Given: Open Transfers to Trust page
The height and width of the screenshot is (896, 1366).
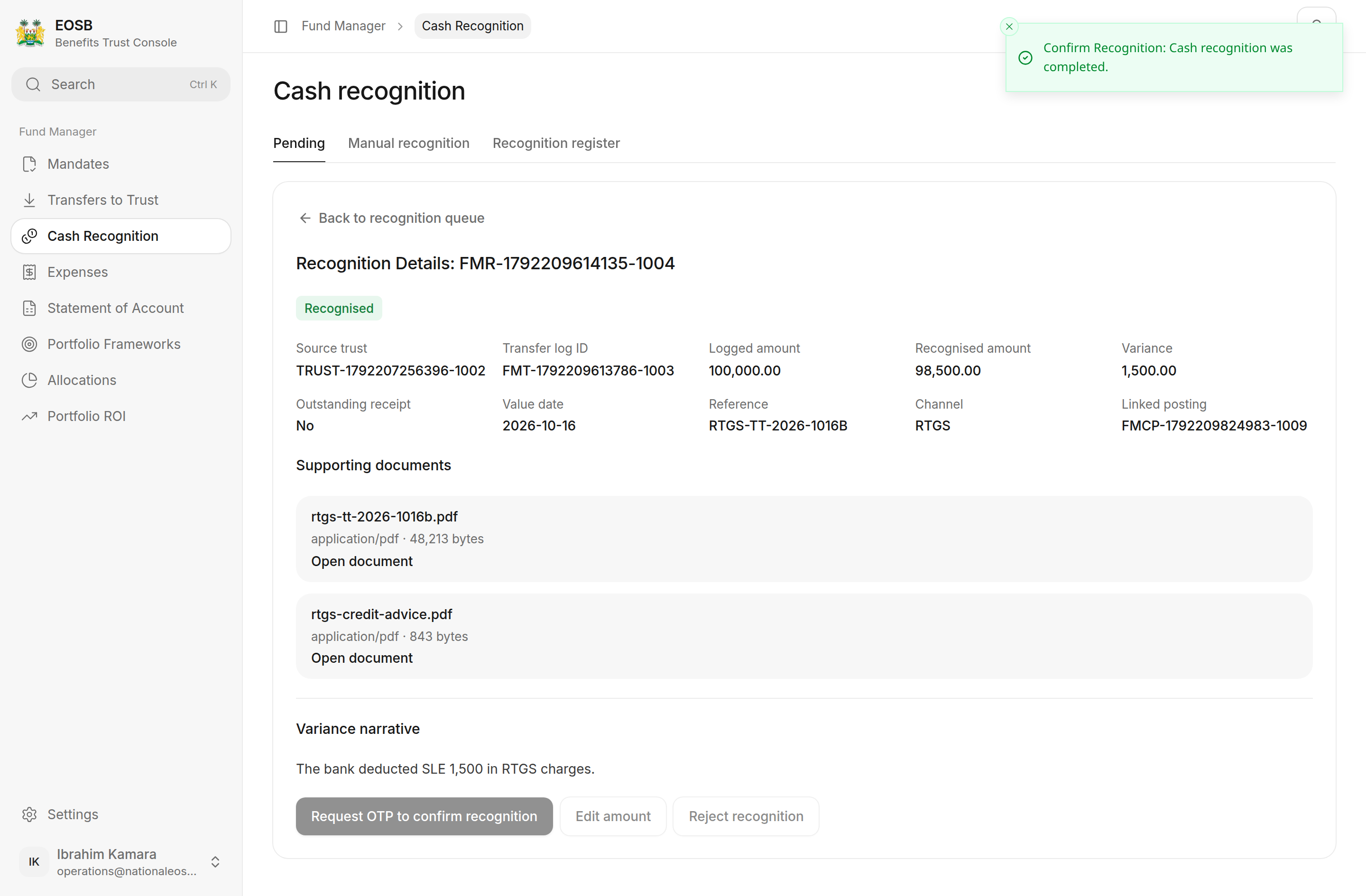Looking at the screenshot, I should coord(121,200).
